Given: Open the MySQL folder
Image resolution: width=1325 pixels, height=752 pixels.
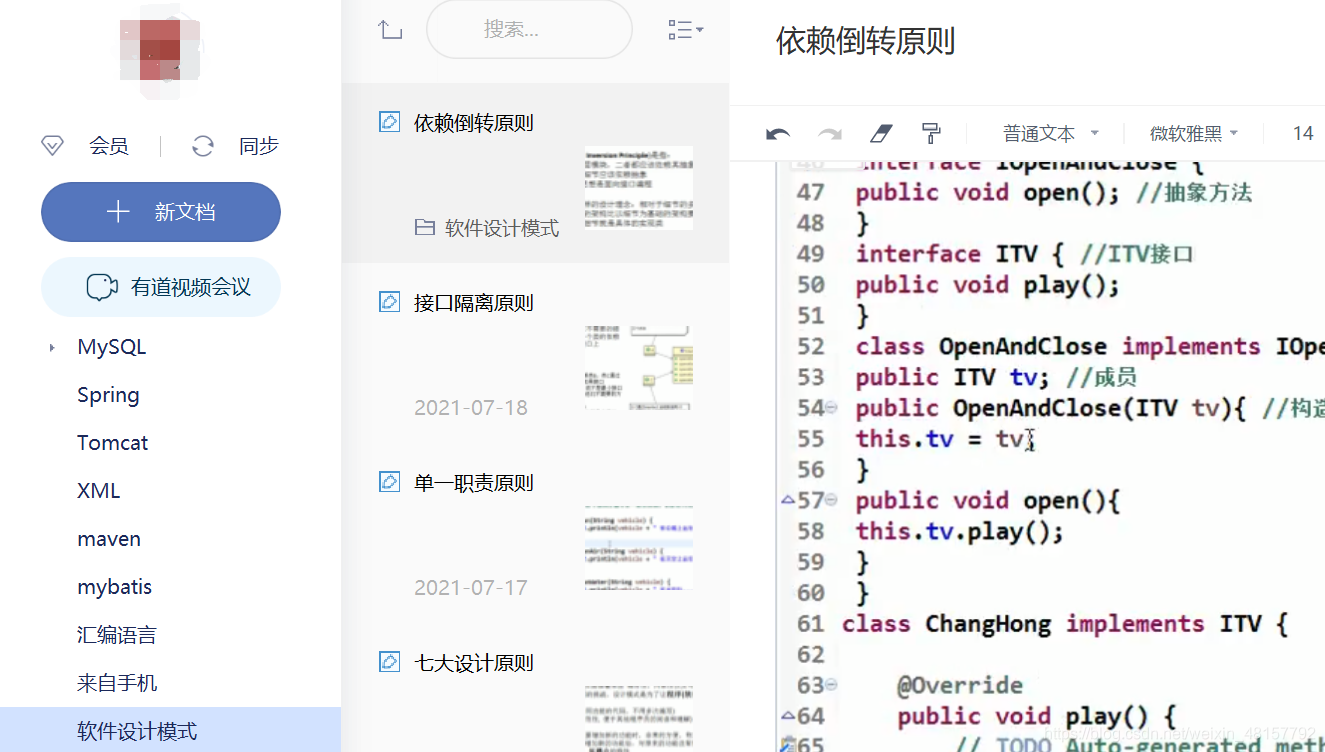Looking at the screenshot, I should point(112,347).
